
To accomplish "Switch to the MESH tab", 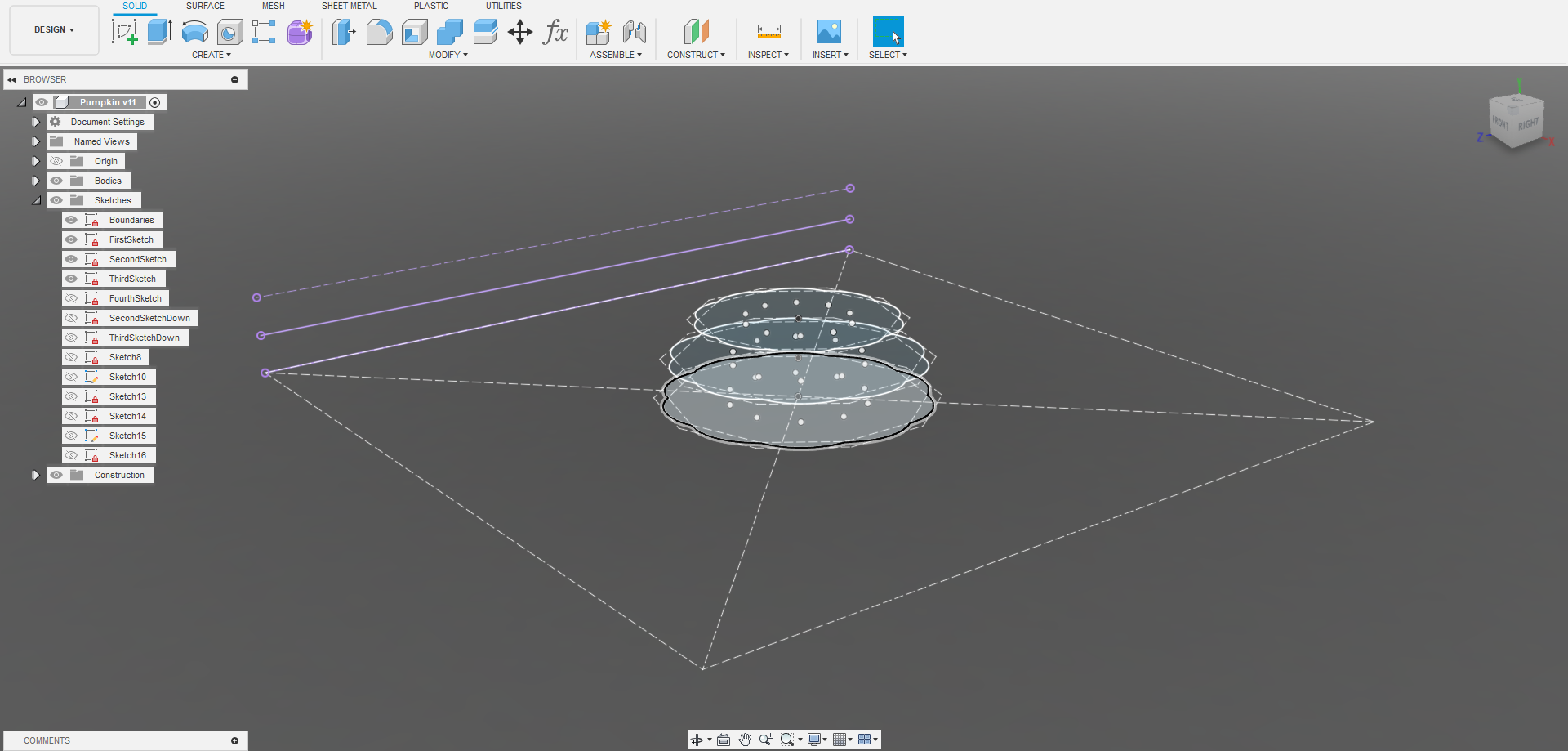I will pos(274,6).
